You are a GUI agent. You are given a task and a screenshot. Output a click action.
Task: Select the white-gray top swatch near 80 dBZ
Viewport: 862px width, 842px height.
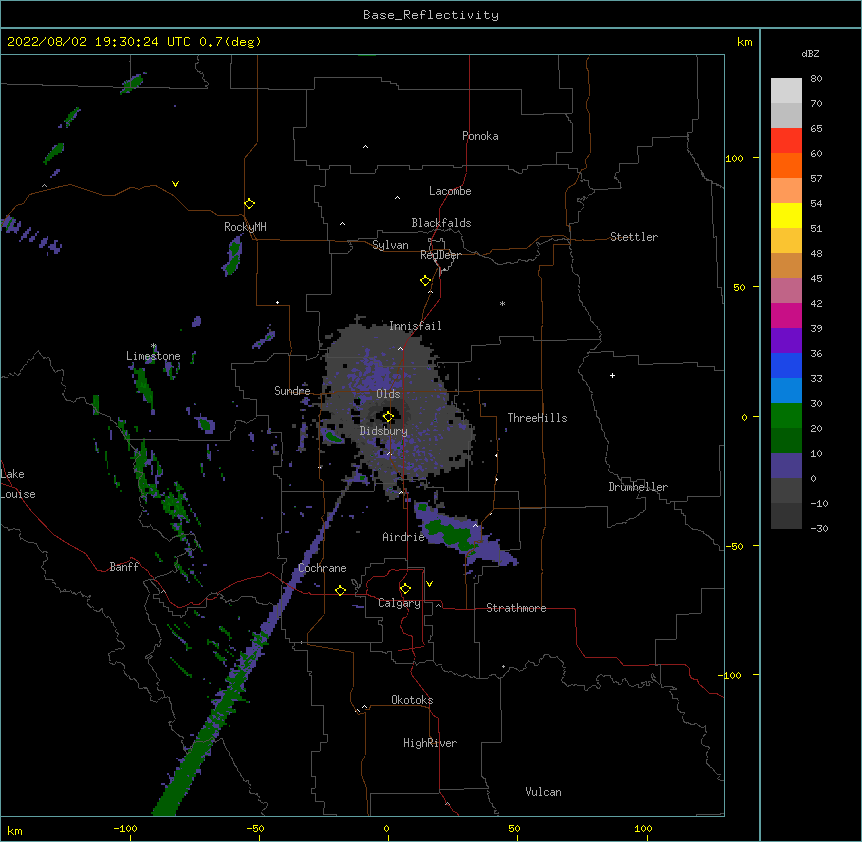[x=786, y=91]
